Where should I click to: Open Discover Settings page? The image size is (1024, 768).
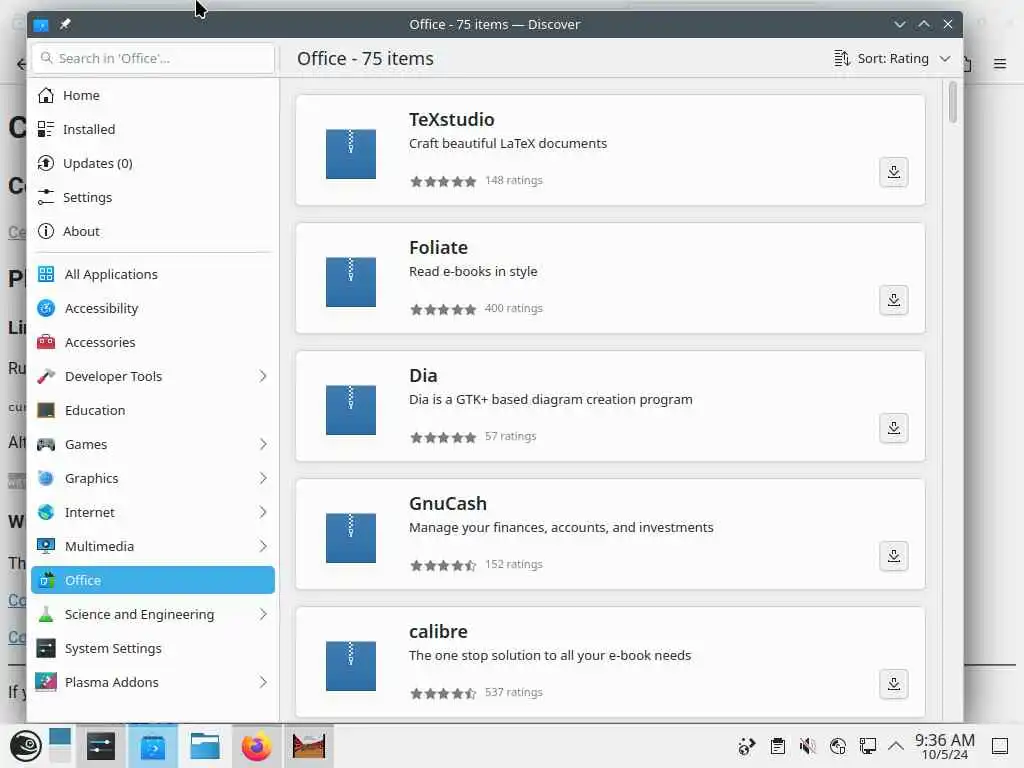(153, 197)
